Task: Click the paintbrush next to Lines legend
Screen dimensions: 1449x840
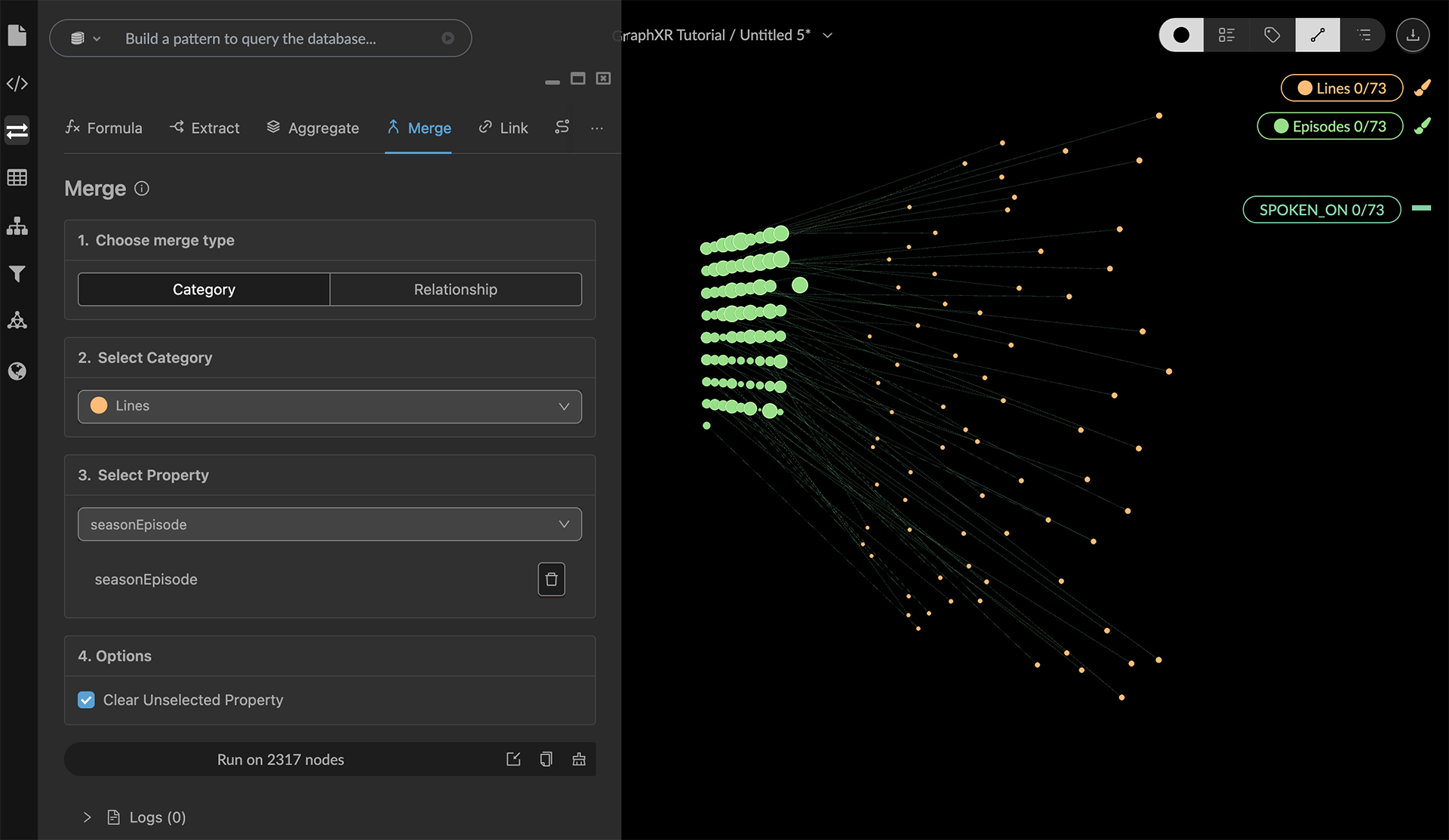Action: point(1423,88)
